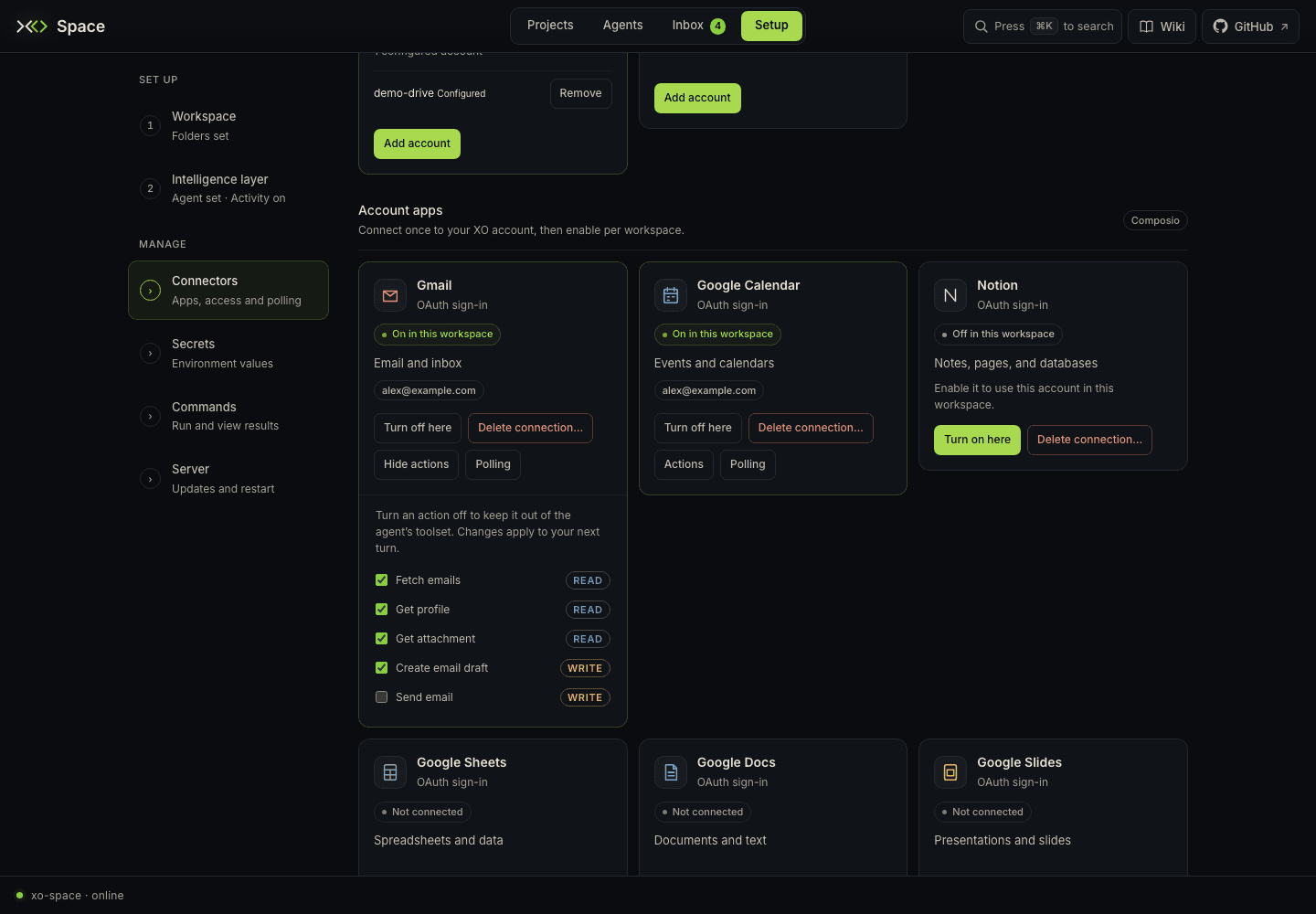The height and width of the screenshot is (914, 1316).
Task: Uncheck the Fetch emails action
Action: [x=382, y=580]
